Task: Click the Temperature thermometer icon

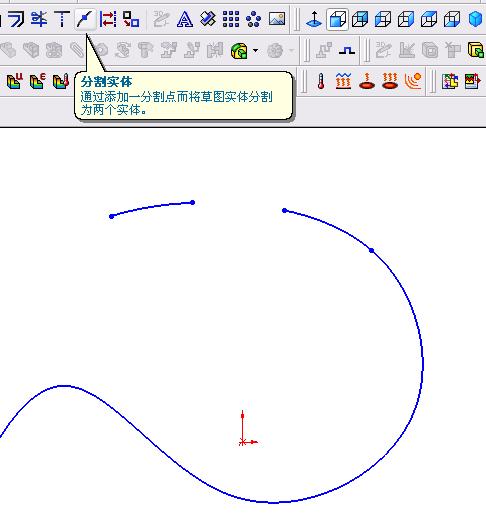Action: (321, 82)
